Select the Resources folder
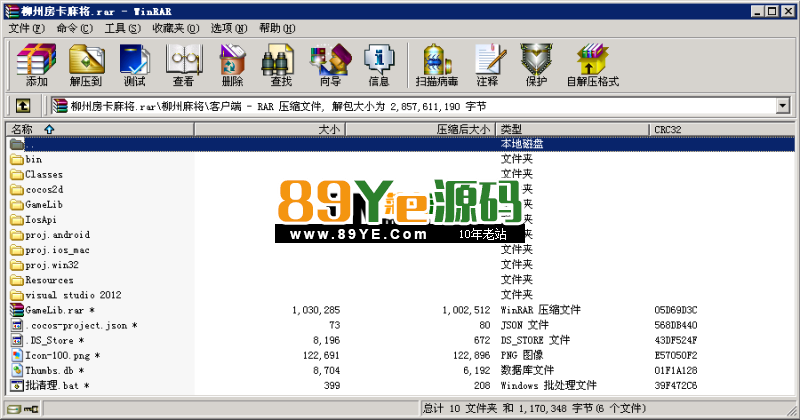 point(42,280)
